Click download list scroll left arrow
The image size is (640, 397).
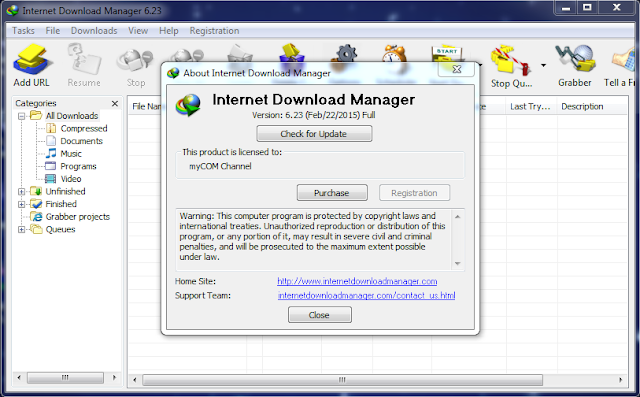[x=135, y=380]
